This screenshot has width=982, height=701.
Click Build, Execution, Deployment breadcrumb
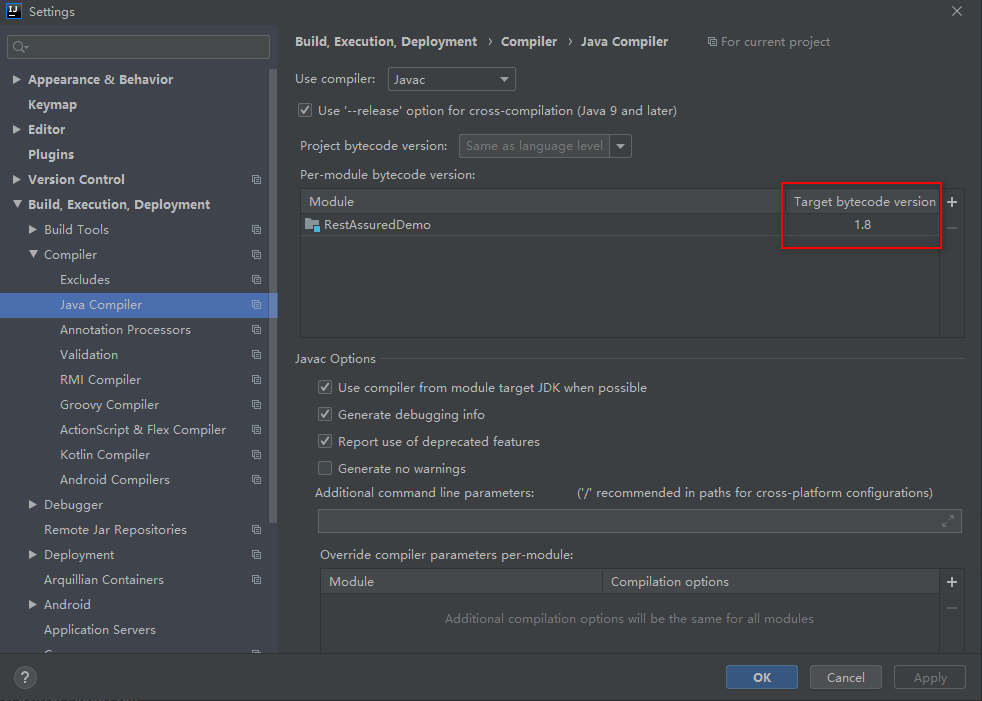point(386,41)
